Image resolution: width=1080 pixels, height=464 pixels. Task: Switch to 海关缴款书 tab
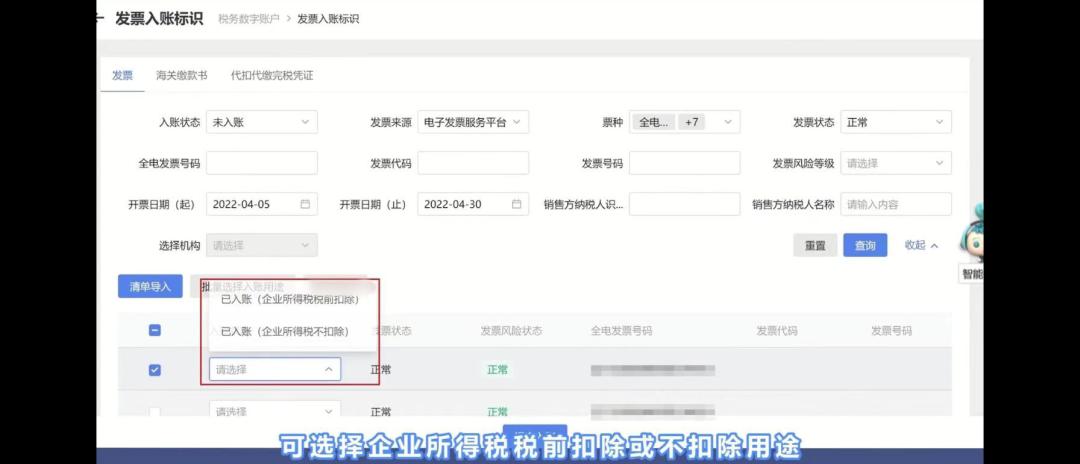[x=182, y=76]
